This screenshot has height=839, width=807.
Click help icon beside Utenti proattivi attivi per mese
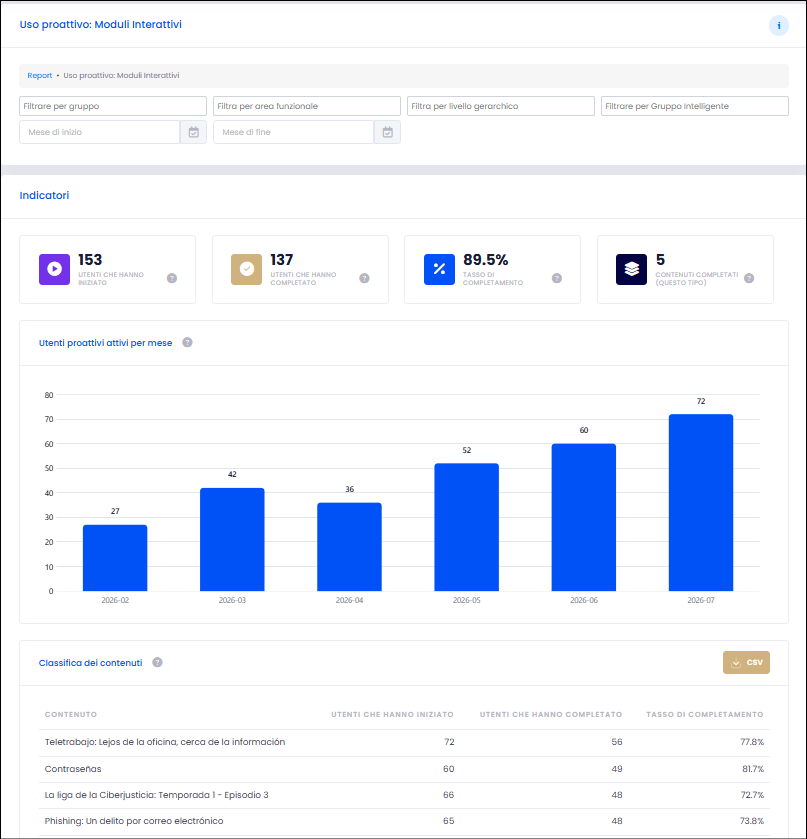[x=187, y=342]
